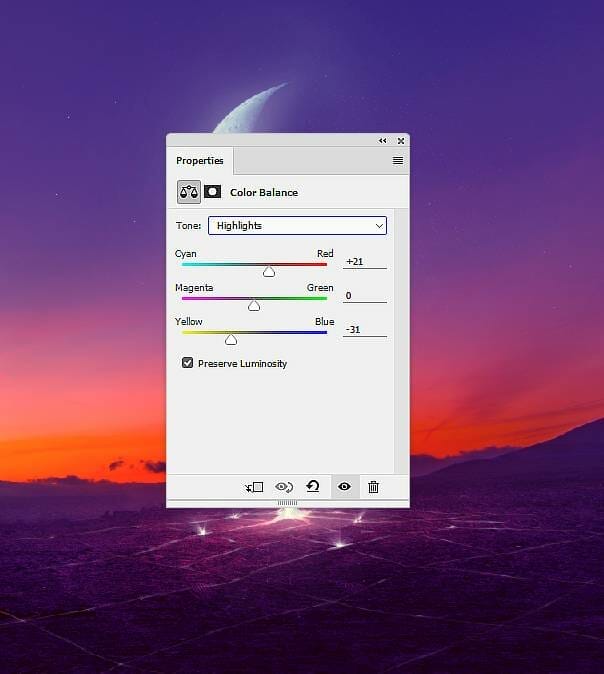The height and width of the screenshot is (674, 604).
Task: Switch to the Properties tab
Action: [199, 160]
